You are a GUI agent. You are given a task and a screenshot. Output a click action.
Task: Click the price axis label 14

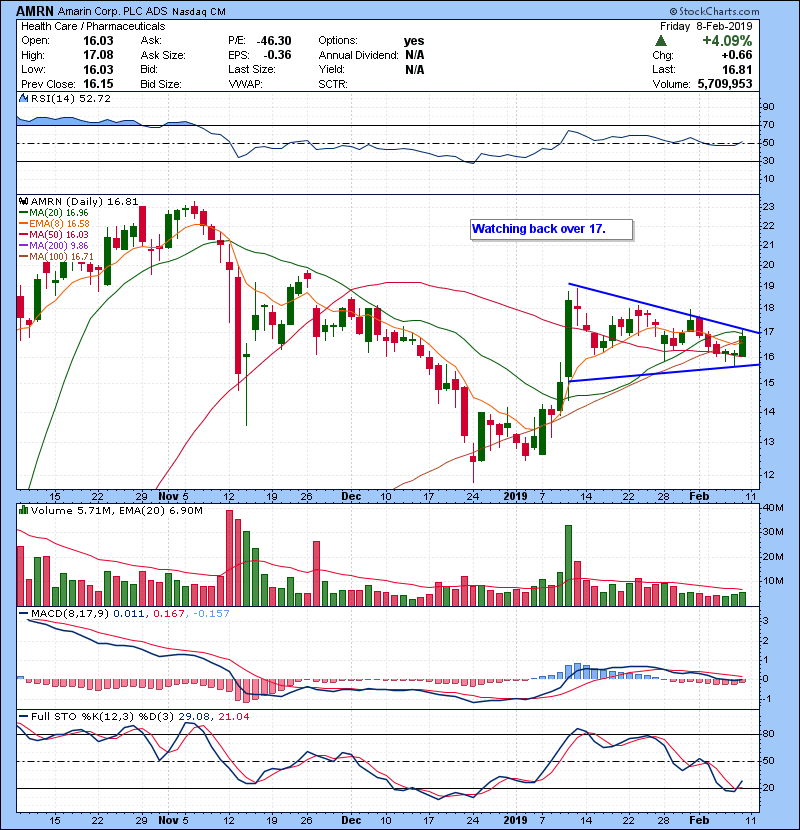[x=768, y=412]
